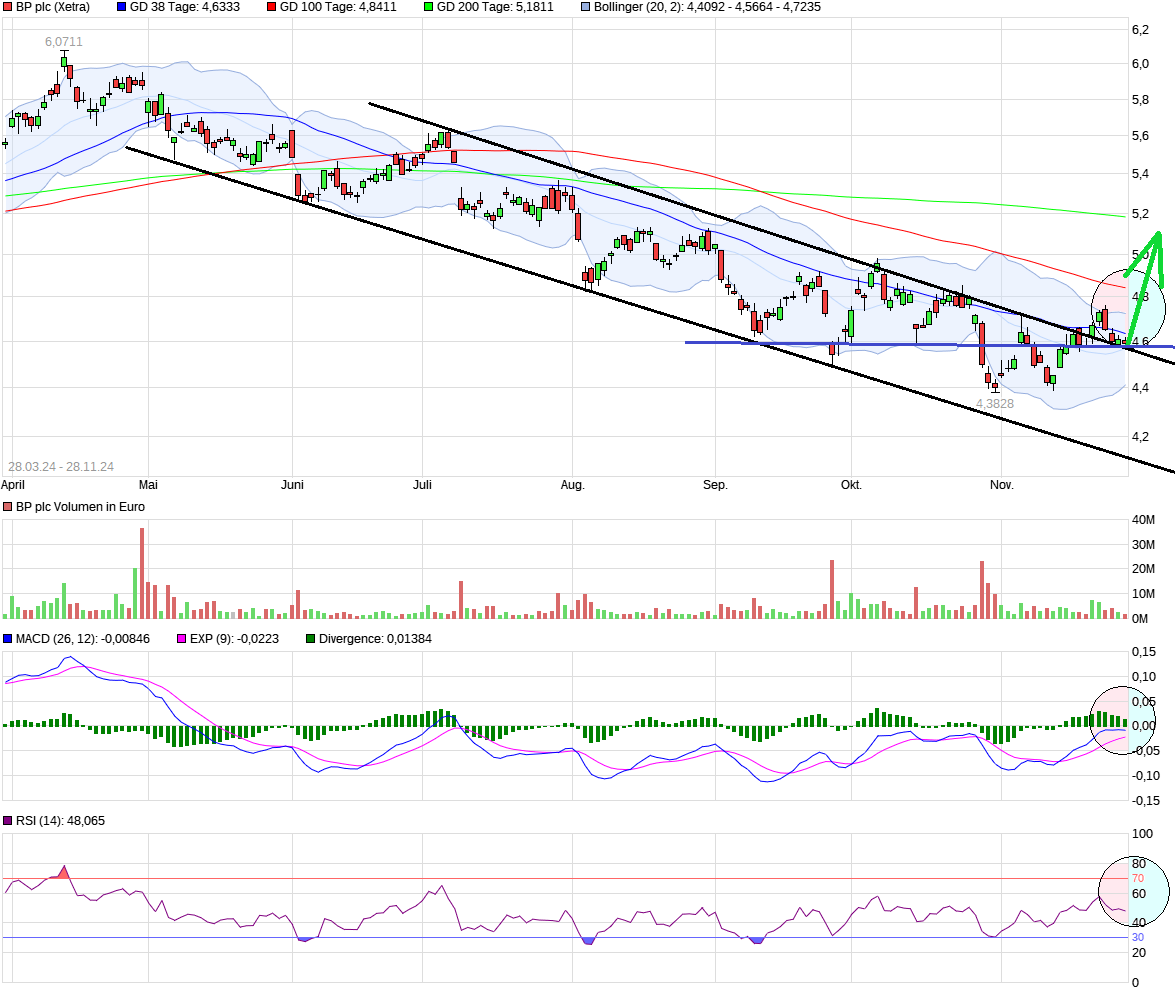Viewport: 1175px width, 994px height.
Task: Click the blue GD 38 Tage legend square
Action: coord(122,7)
